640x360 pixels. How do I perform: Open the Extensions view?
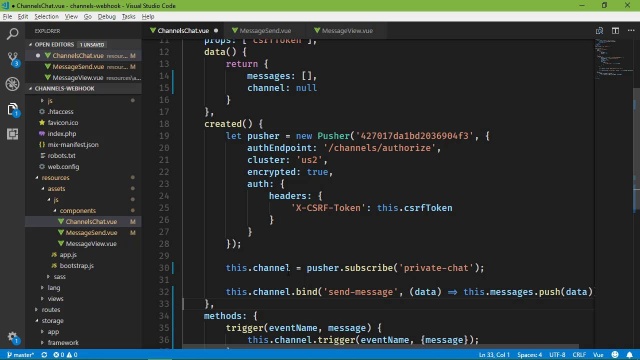pos(12,134)
